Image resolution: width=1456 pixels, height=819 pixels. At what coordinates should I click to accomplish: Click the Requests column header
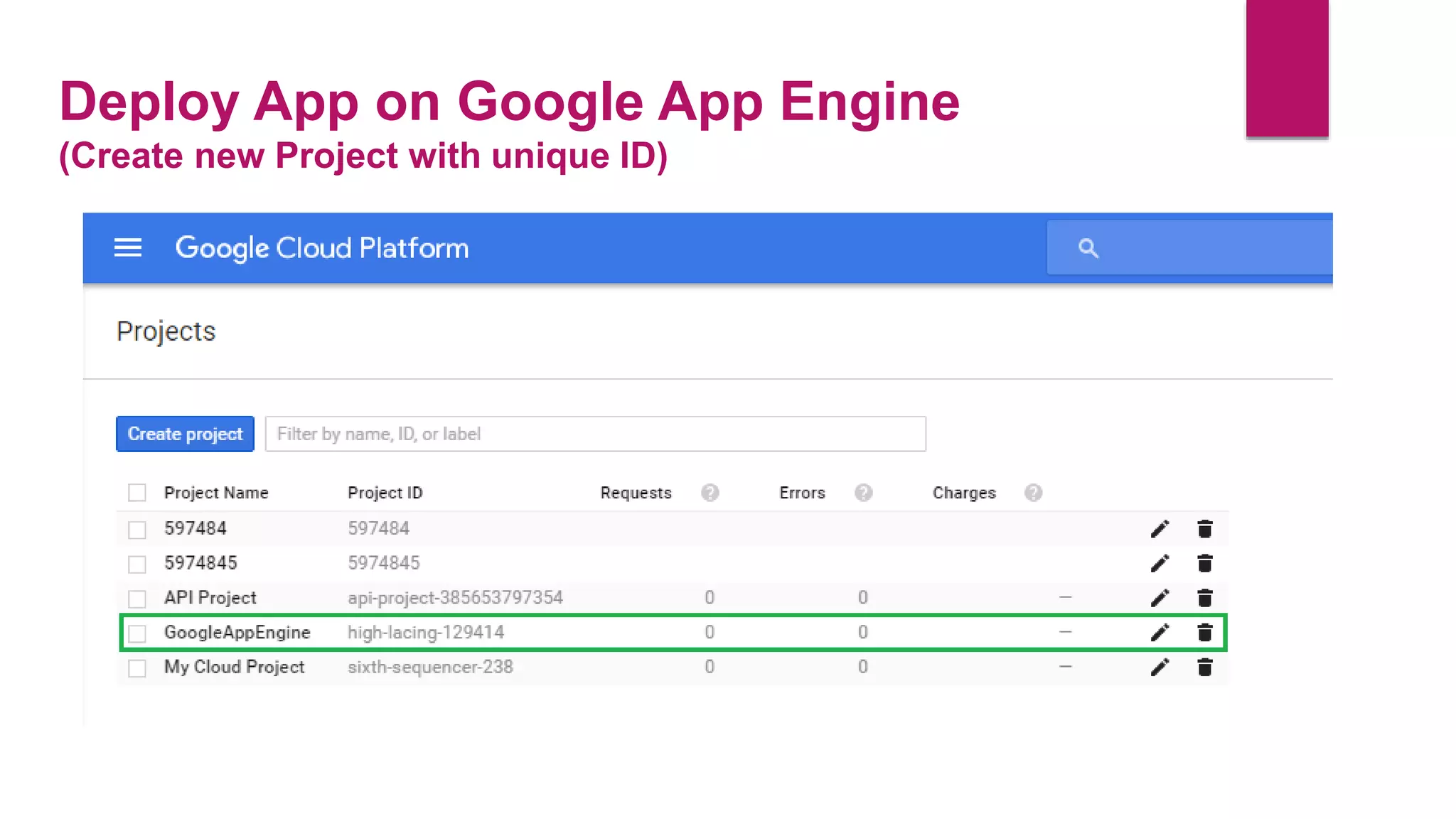[636, 493]
